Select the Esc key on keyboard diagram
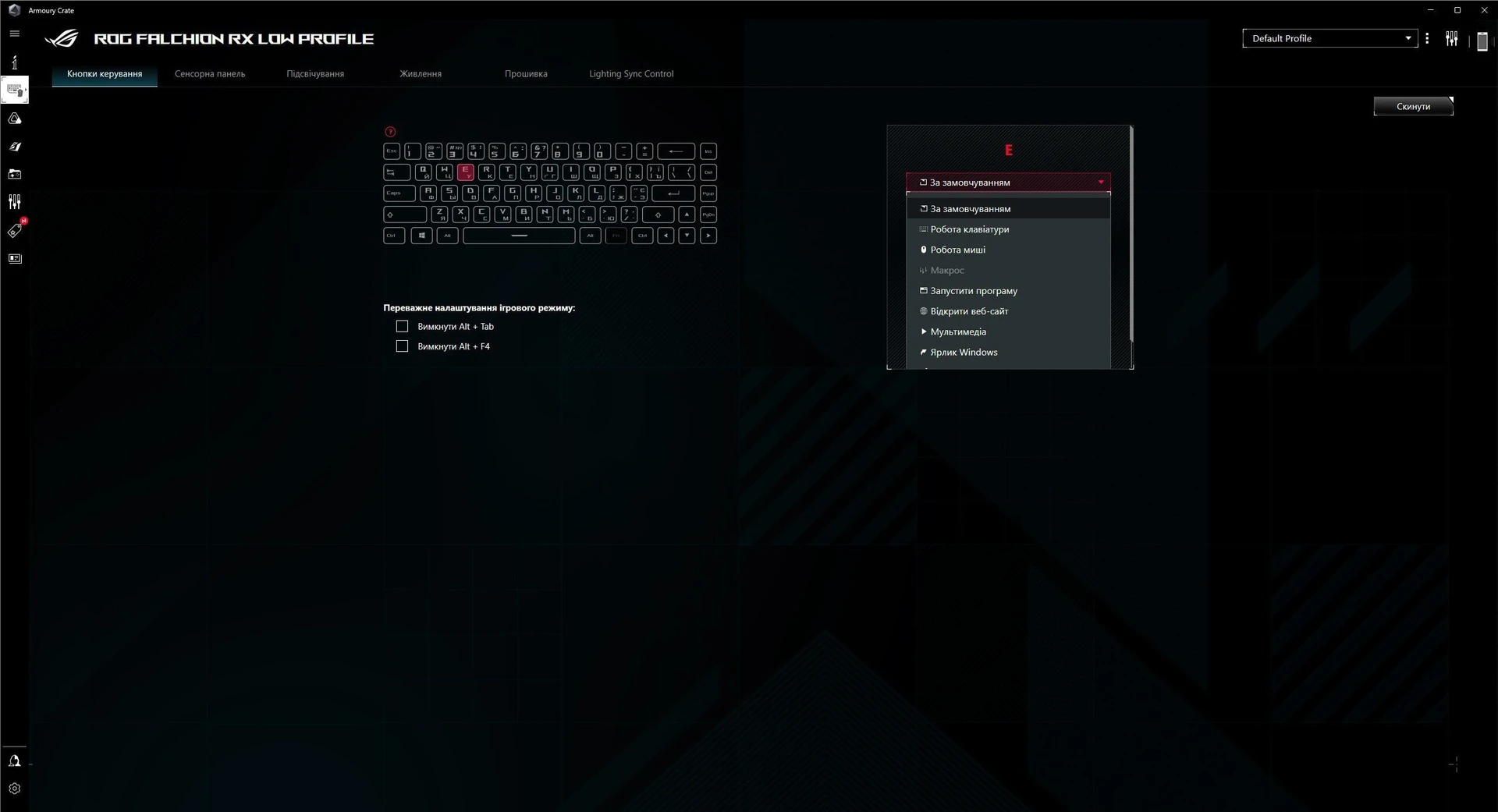Image resolution: width=1498 pixels, height=812 pixels. click(392, 151)
